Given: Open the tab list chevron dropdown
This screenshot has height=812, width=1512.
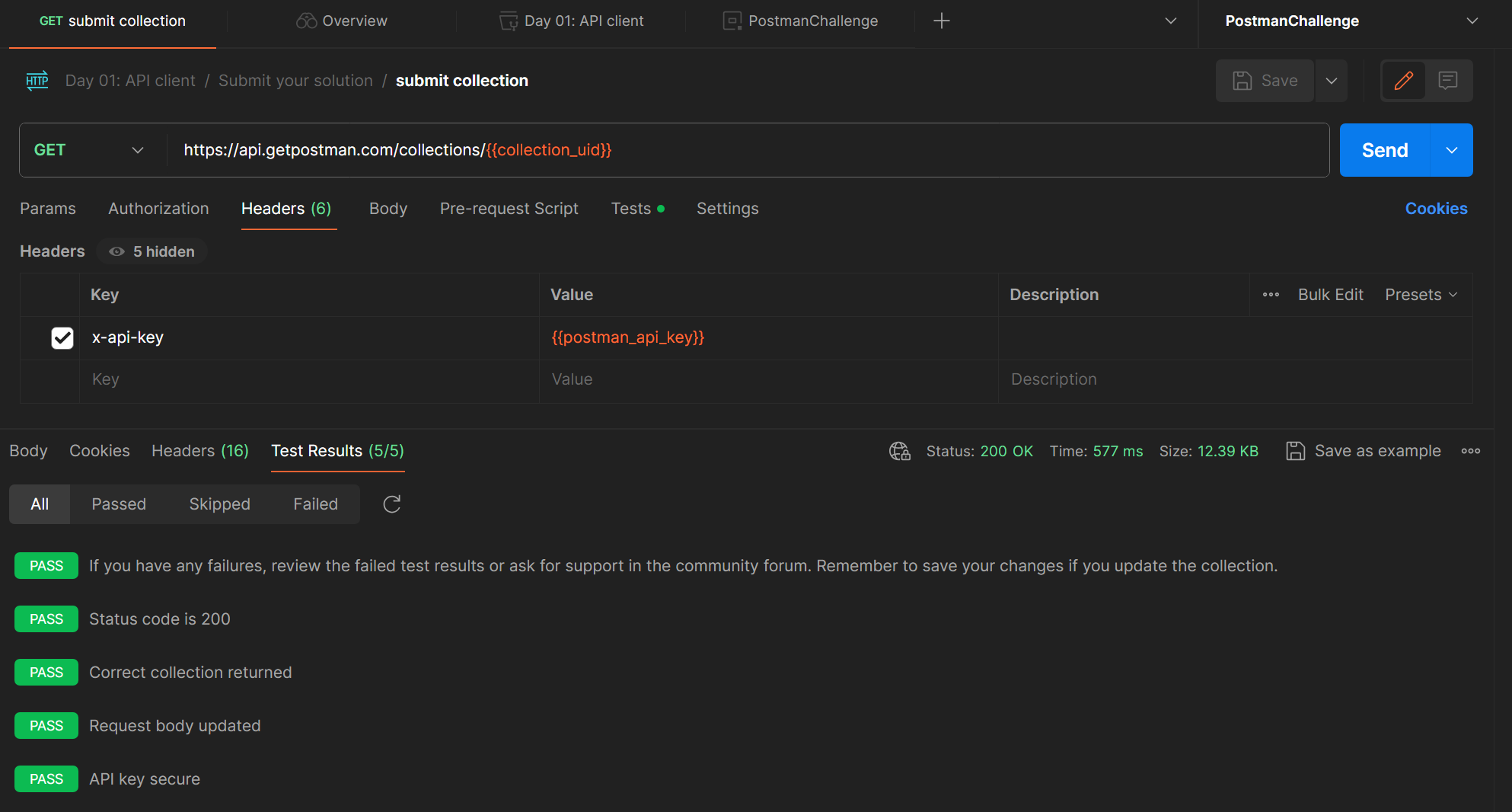Looking at the screenshot, I should (1171, 21).
